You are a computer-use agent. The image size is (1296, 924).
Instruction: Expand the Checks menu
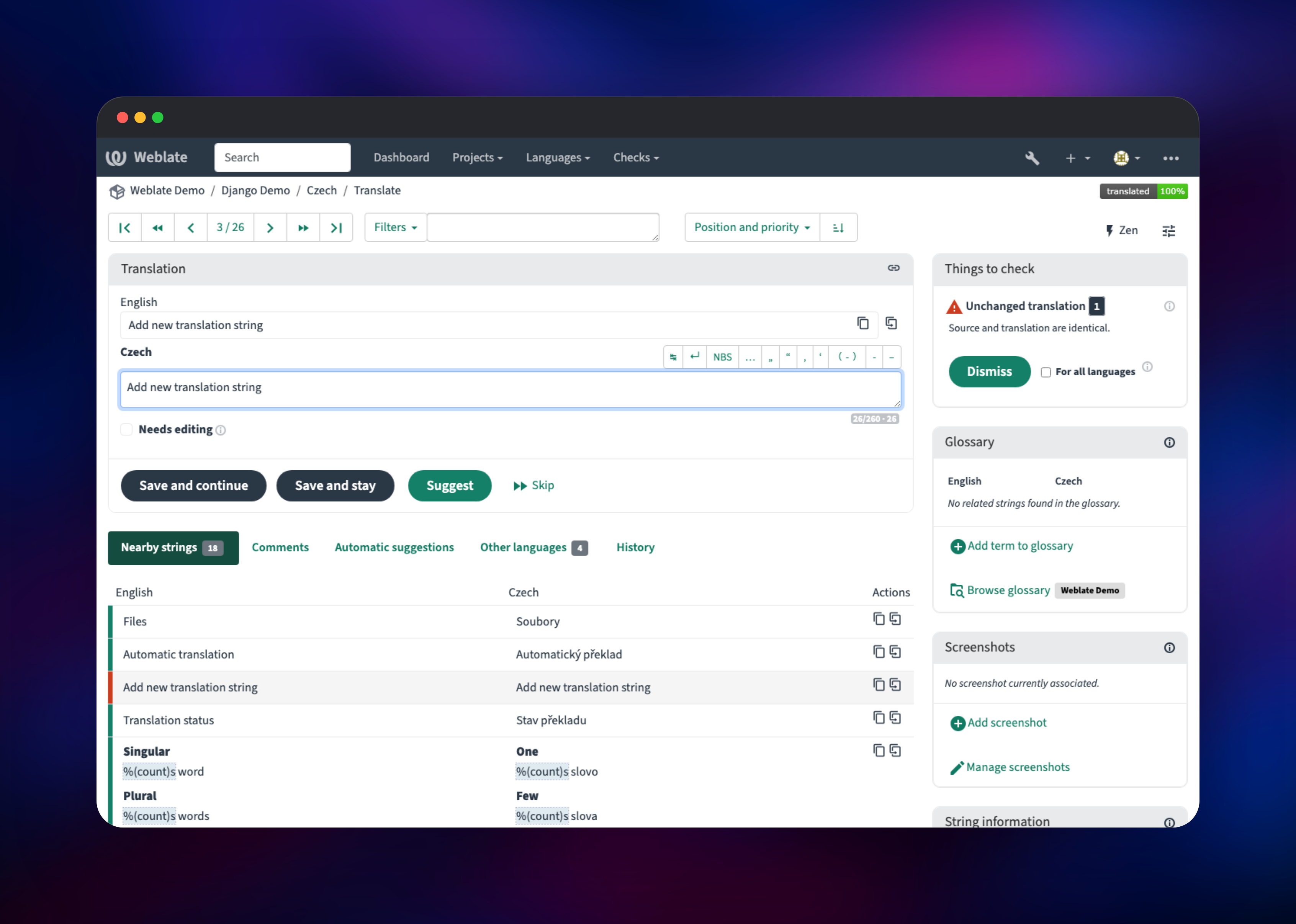[636, 158]
